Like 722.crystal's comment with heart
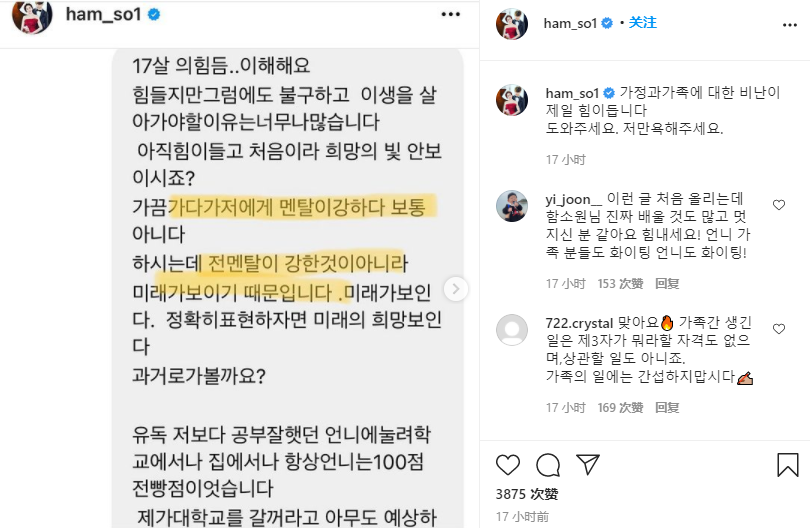Image resolution: width=810 pixels, height=528 pixels. coord(779,329)
